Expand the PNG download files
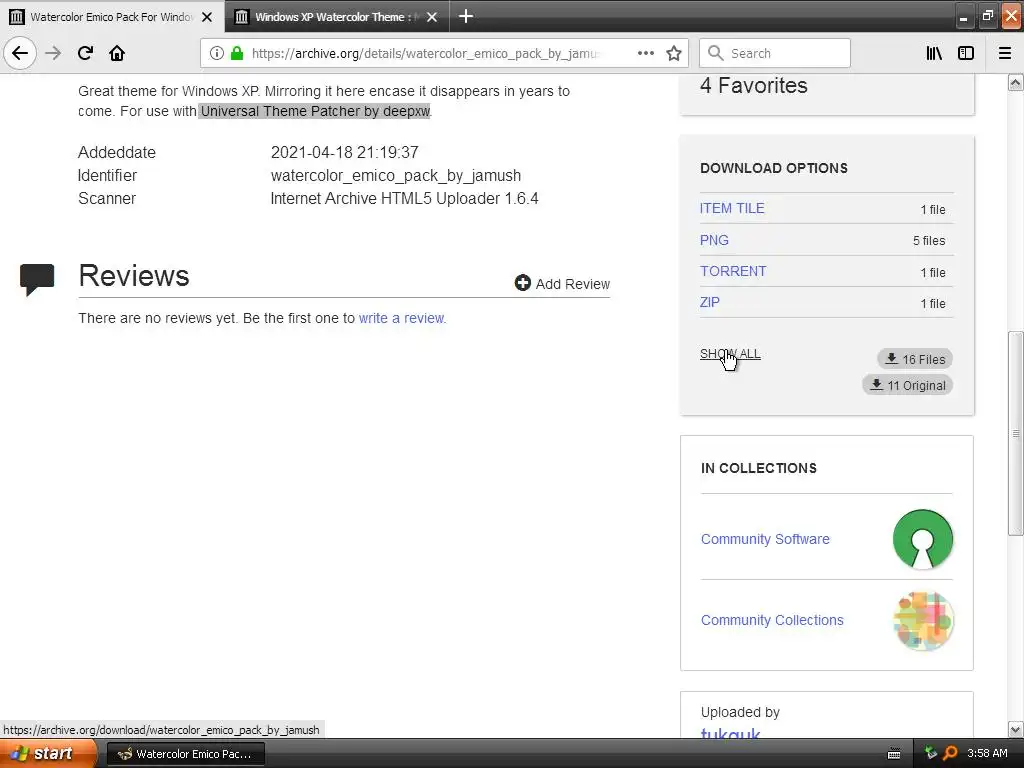Screen dimensions: 1024x768 (714, 240)
